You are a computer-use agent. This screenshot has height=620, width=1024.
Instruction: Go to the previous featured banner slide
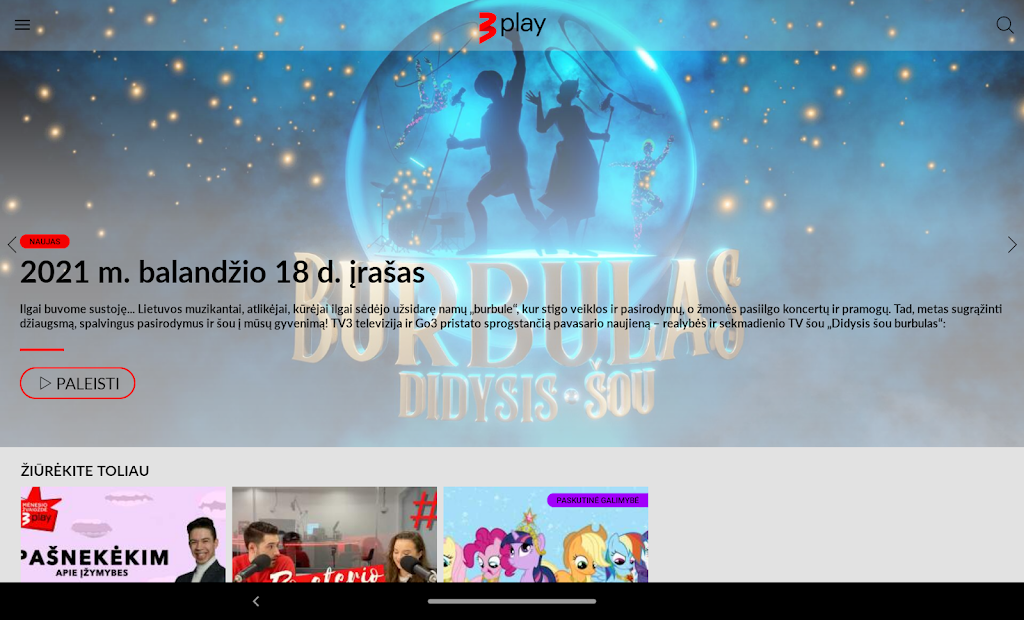(11, 245)
